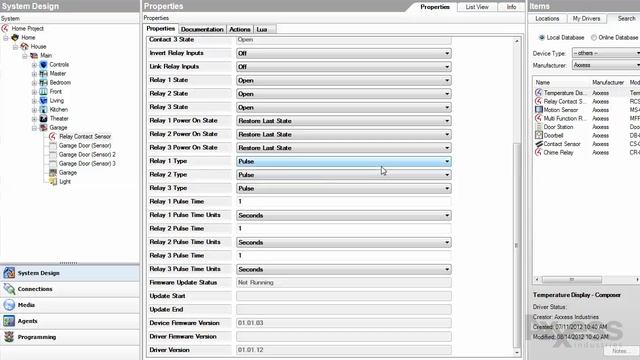Expand the Theater tree node

tap(34, 119)
